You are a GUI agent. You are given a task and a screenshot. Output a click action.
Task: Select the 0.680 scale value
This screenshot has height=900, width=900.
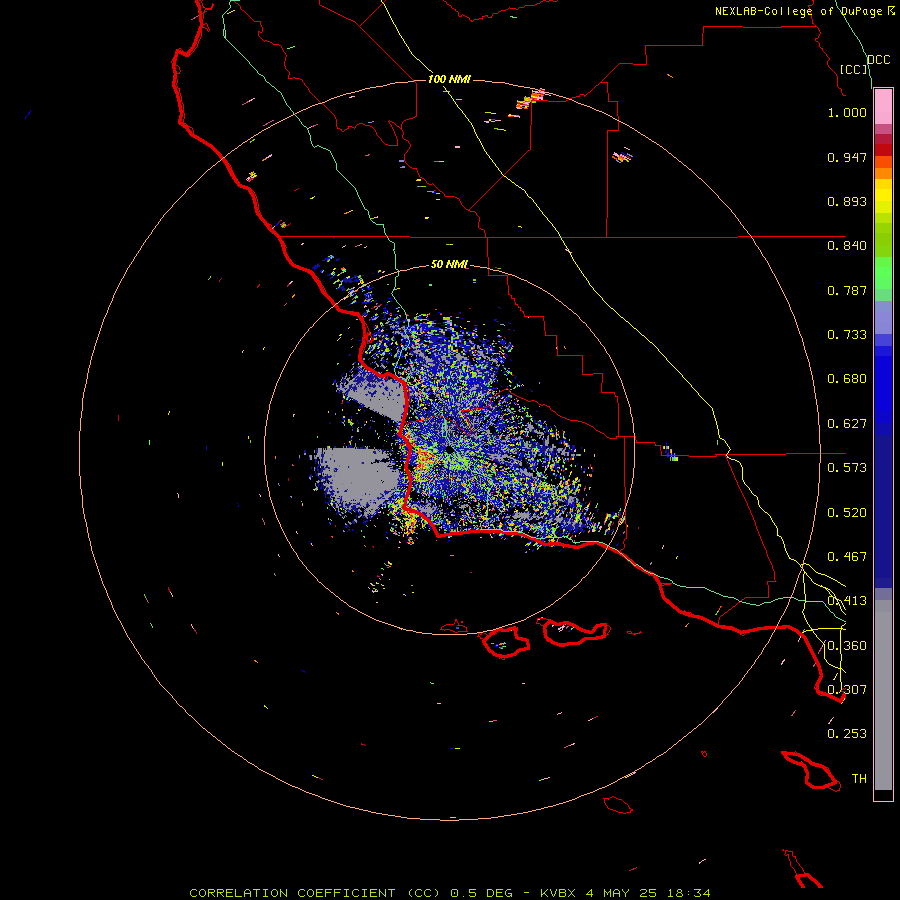pyautogui.click(x=847, y=379)
